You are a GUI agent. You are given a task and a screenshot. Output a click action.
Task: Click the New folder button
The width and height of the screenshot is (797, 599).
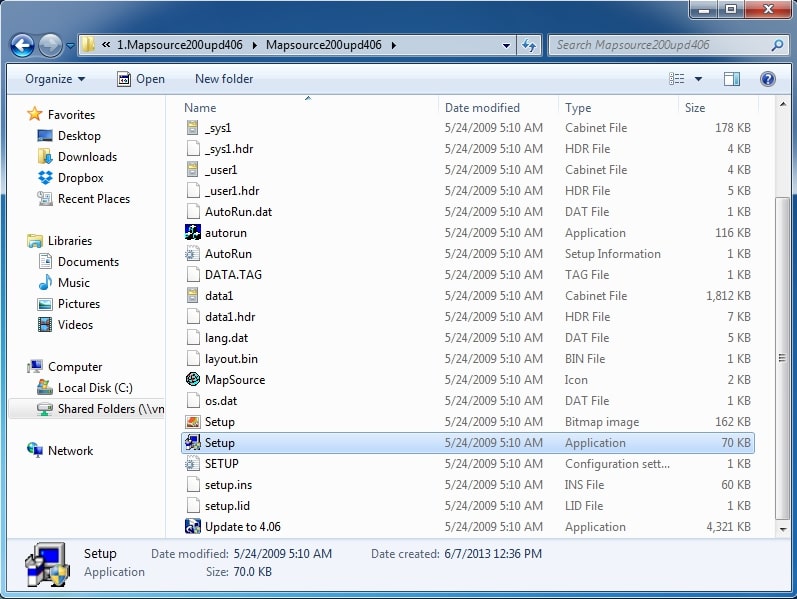click(224, 79)
